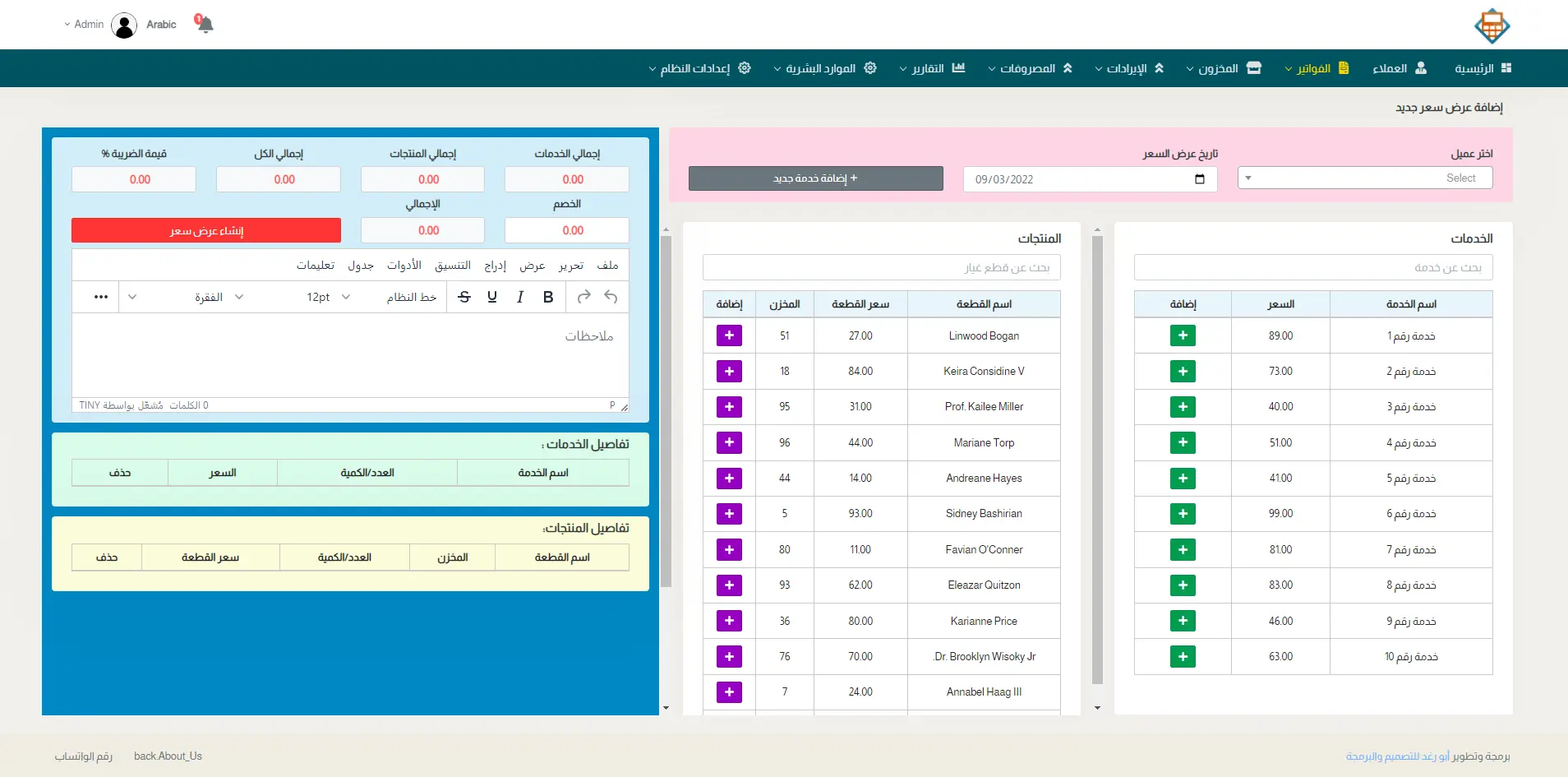Click the service search input field

coord(1313,267)
